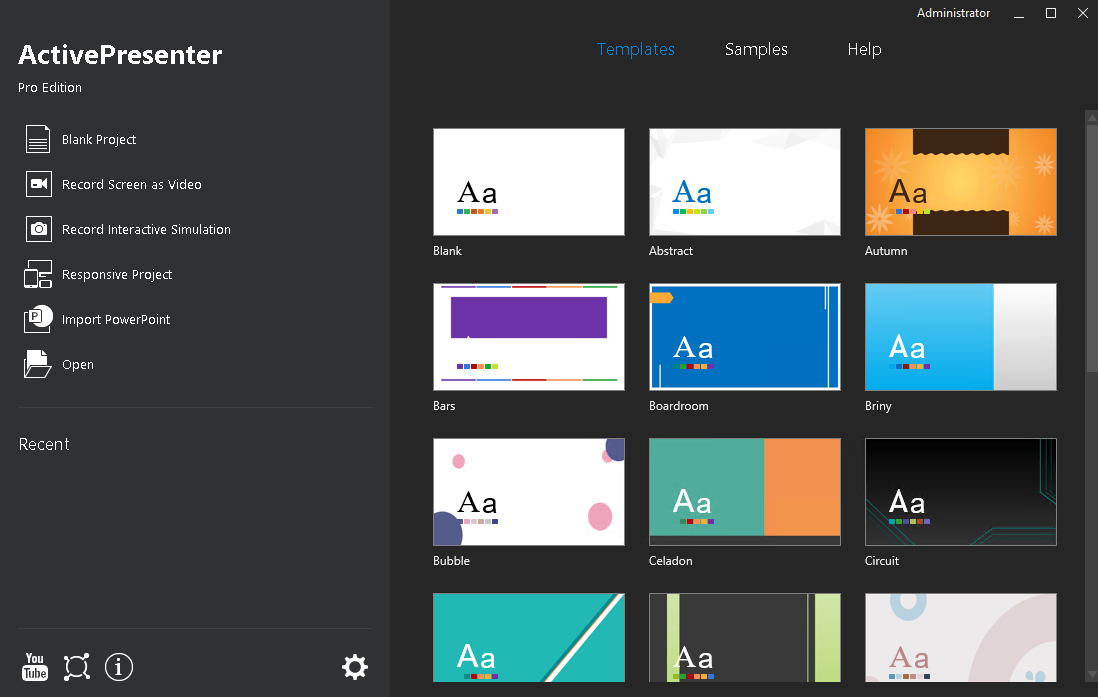Select the Circuit template thumbnail
The image size is (1098, 697).
pos(960,492)
